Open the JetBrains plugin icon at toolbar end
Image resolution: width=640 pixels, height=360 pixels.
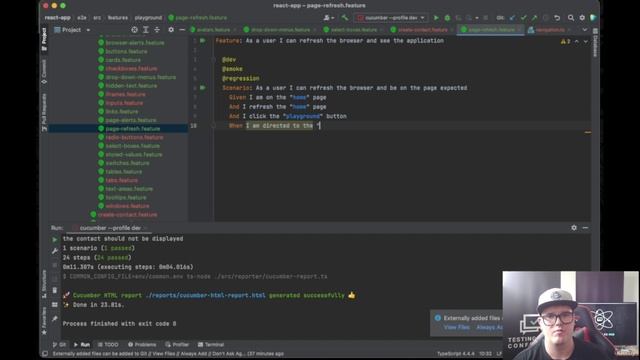tap(593, 18)
